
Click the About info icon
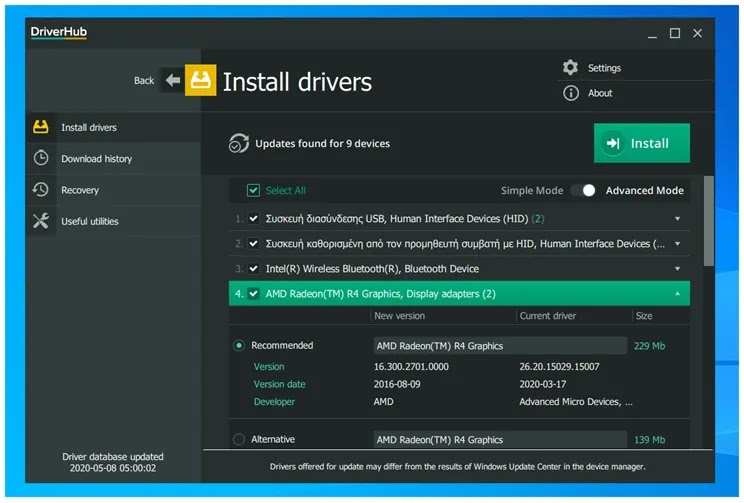570,93
